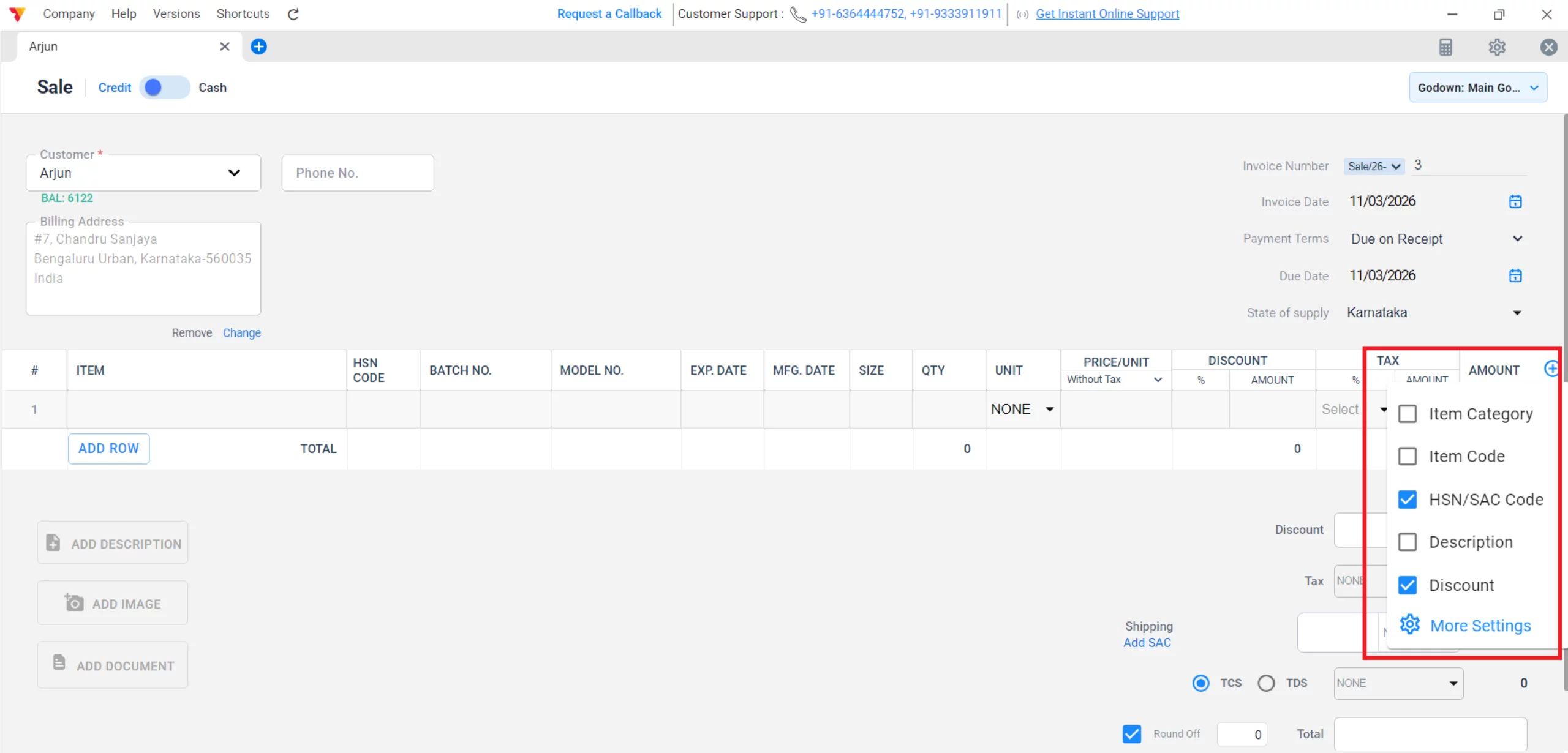1568x753 pixels.
Task: Click the ADD ROW button
Action: 108,448
